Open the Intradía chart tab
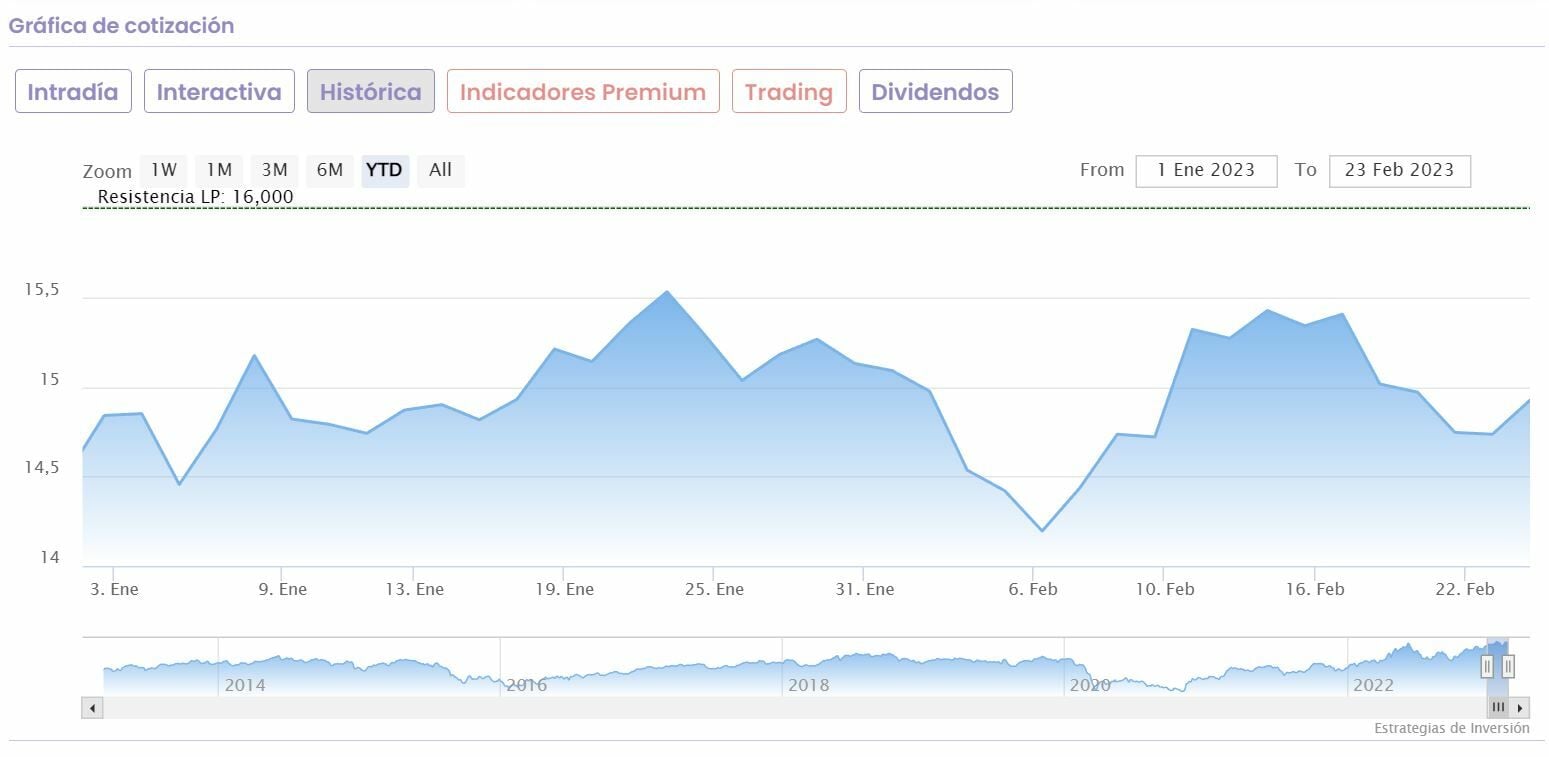This screenshot has height=757, width=1549. [x=73, y=92]
